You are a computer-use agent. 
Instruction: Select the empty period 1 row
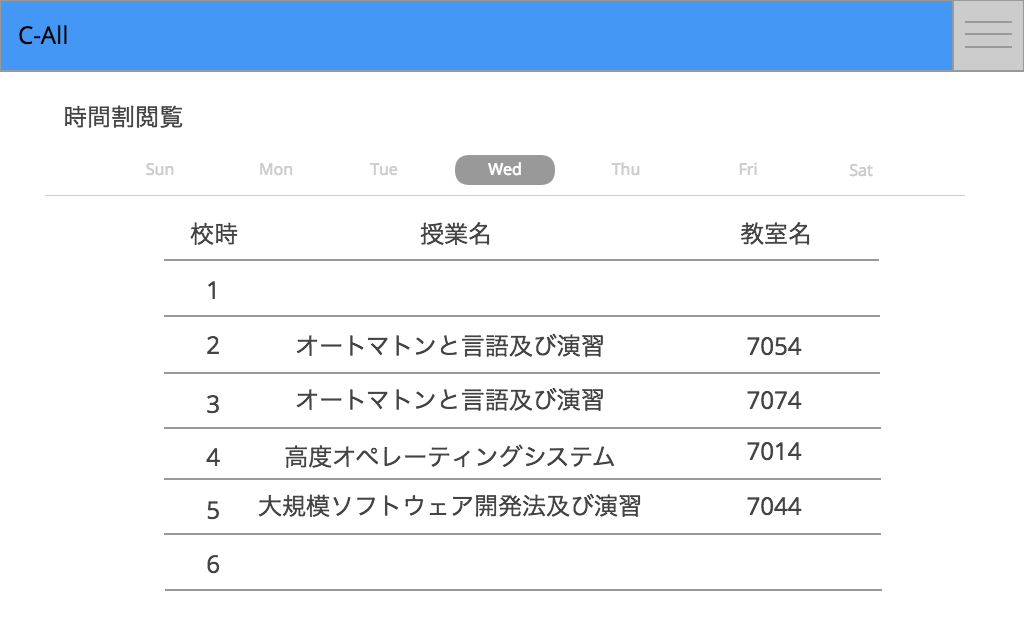(522, 290)
